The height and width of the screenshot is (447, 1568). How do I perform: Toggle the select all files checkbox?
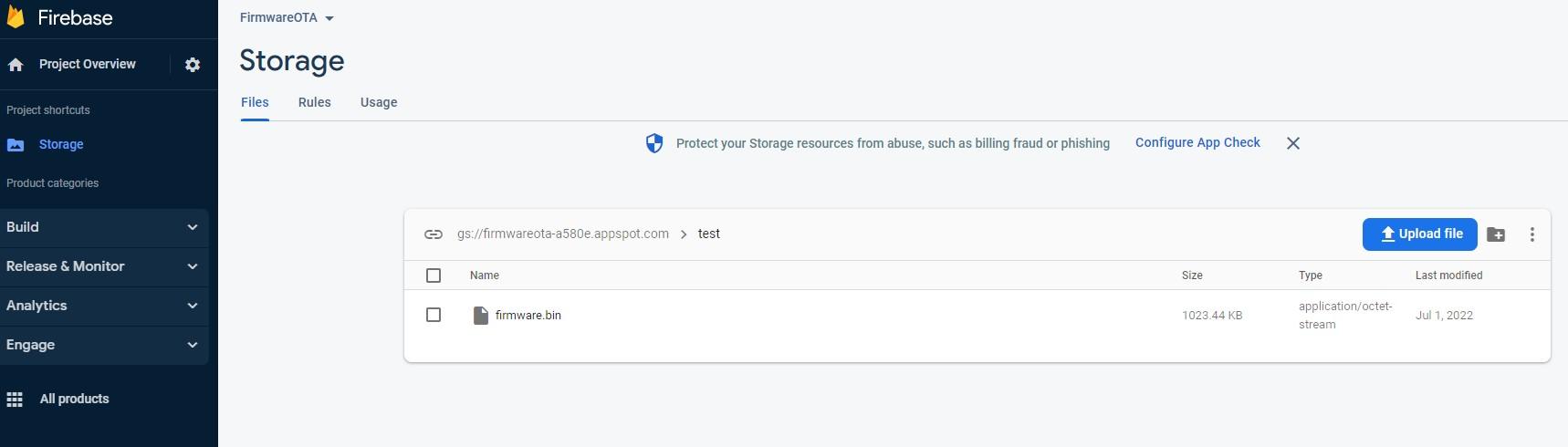pos(434,275)
